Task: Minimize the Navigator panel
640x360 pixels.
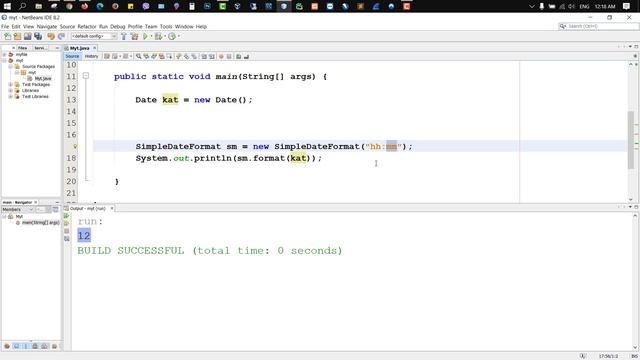Action: tap(57, 202)
